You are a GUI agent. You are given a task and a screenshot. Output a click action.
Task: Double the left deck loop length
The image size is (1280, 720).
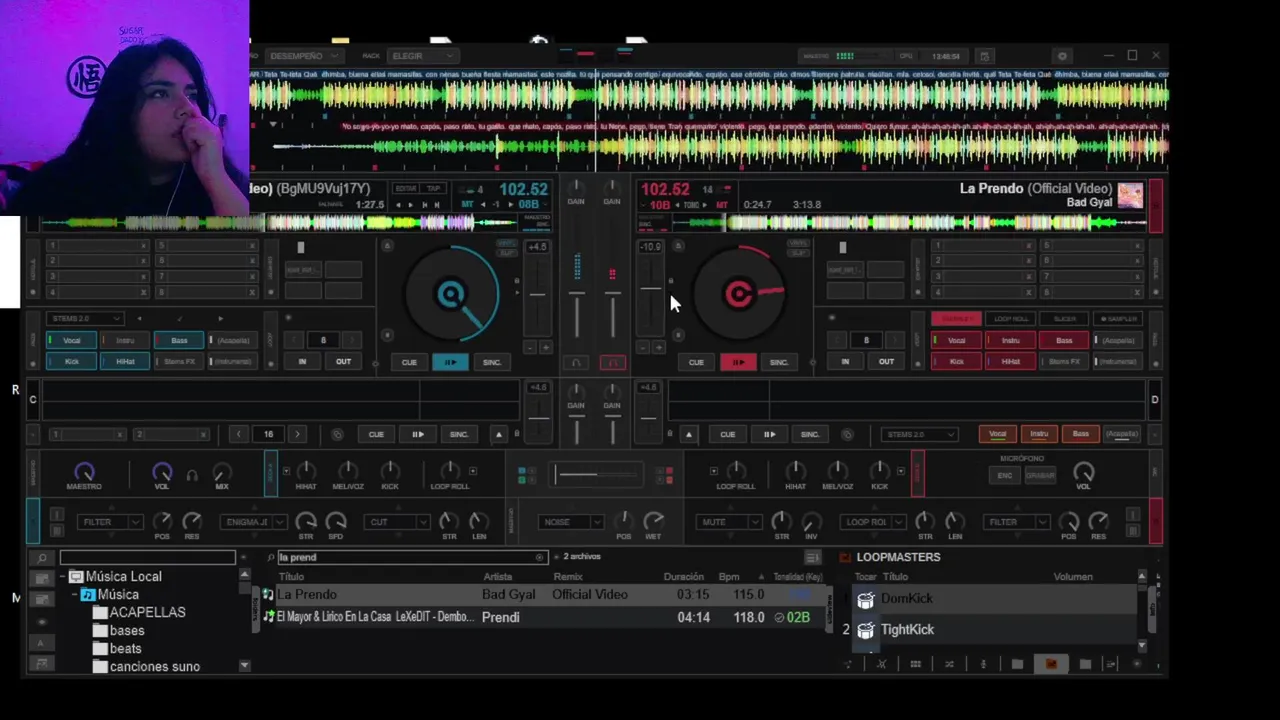351,340
